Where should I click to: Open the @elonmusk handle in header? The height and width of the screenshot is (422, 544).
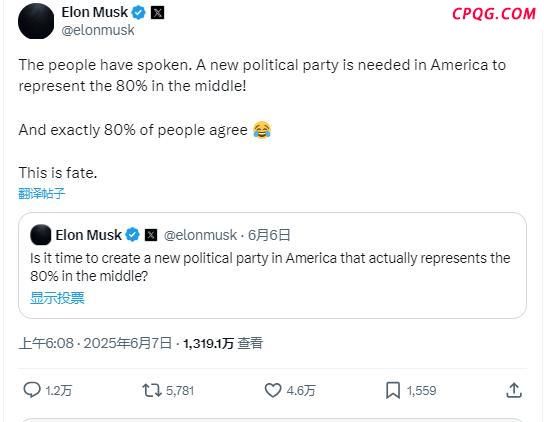[x=98, y=30]
